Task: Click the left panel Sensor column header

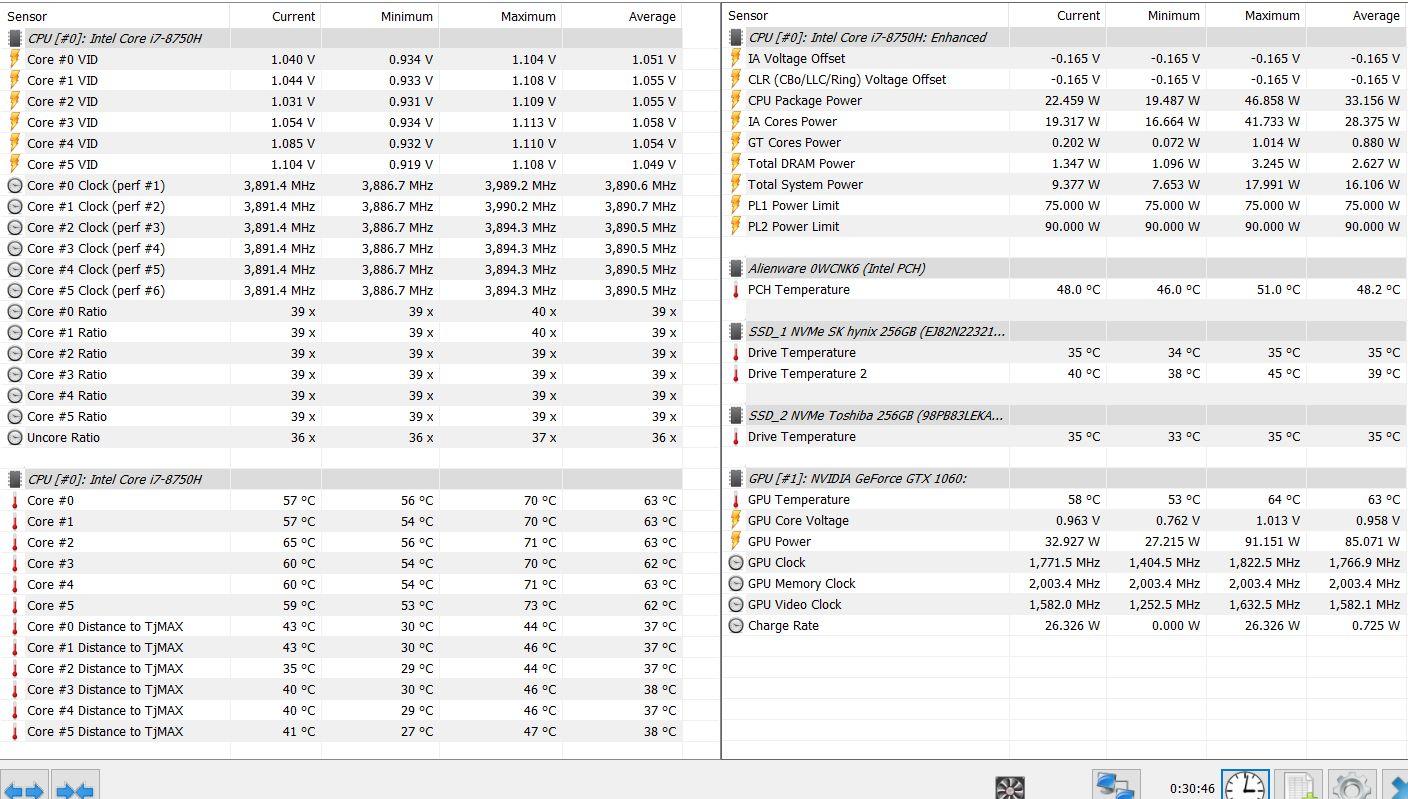Action: [115, 16]
